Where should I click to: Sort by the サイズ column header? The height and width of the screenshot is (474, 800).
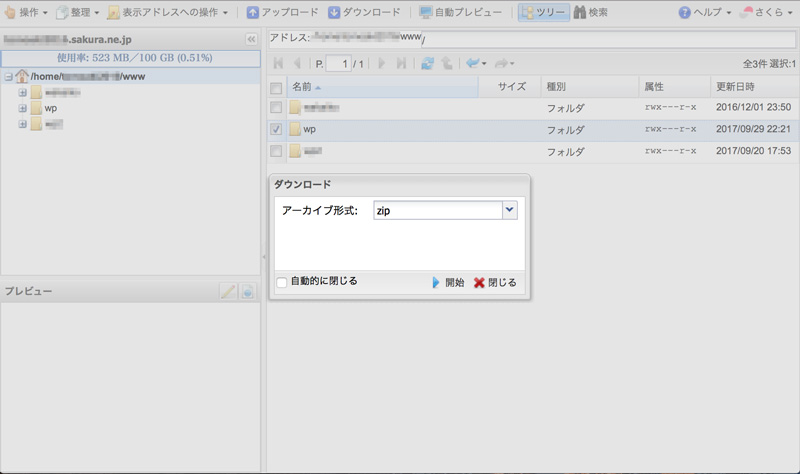511,87
